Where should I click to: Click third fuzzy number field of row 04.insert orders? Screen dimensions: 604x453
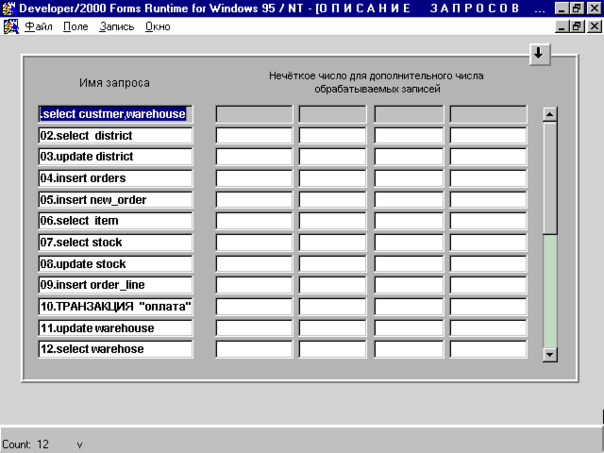tap(409, 178)
